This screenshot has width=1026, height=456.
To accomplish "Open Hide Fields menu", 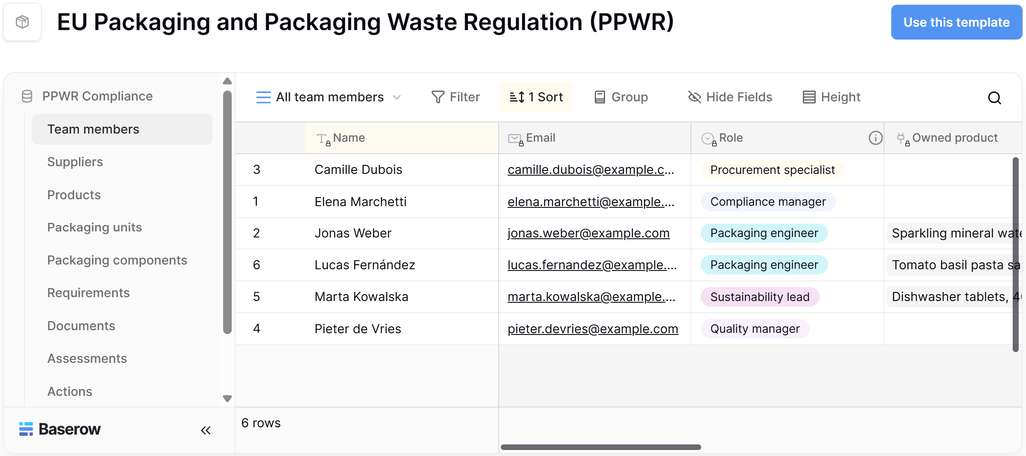I will 730,97.
